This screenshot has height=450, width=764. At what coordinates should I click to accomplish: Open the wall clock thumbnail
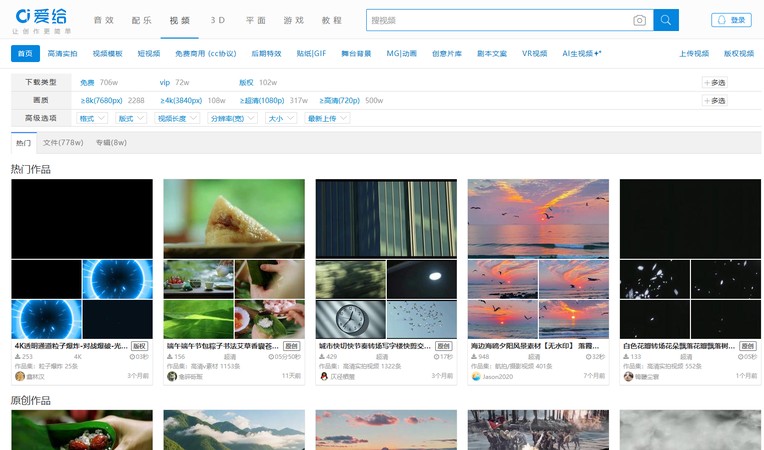[351, 319]
